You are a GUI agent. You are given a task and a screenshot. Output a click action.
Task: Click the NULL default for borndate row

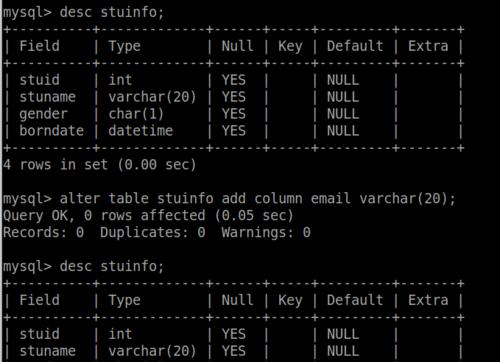(343, 131)
